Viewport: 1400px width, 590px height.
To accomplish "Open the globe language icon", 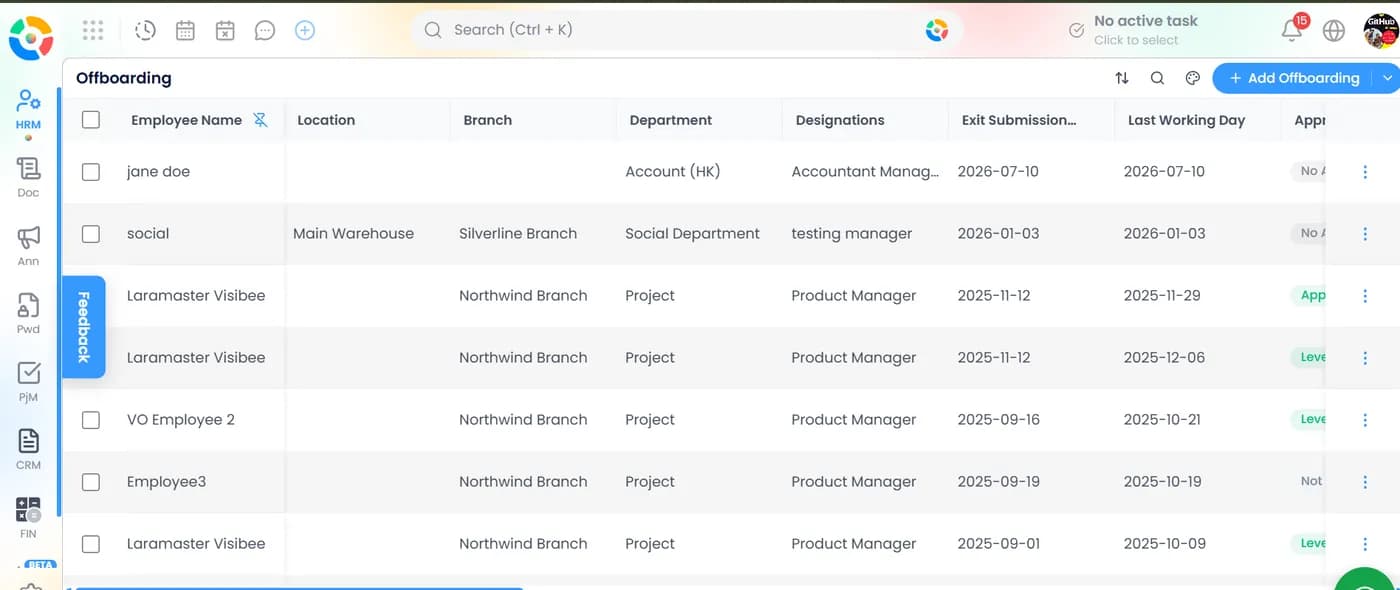I will (x=1334, y=30).
